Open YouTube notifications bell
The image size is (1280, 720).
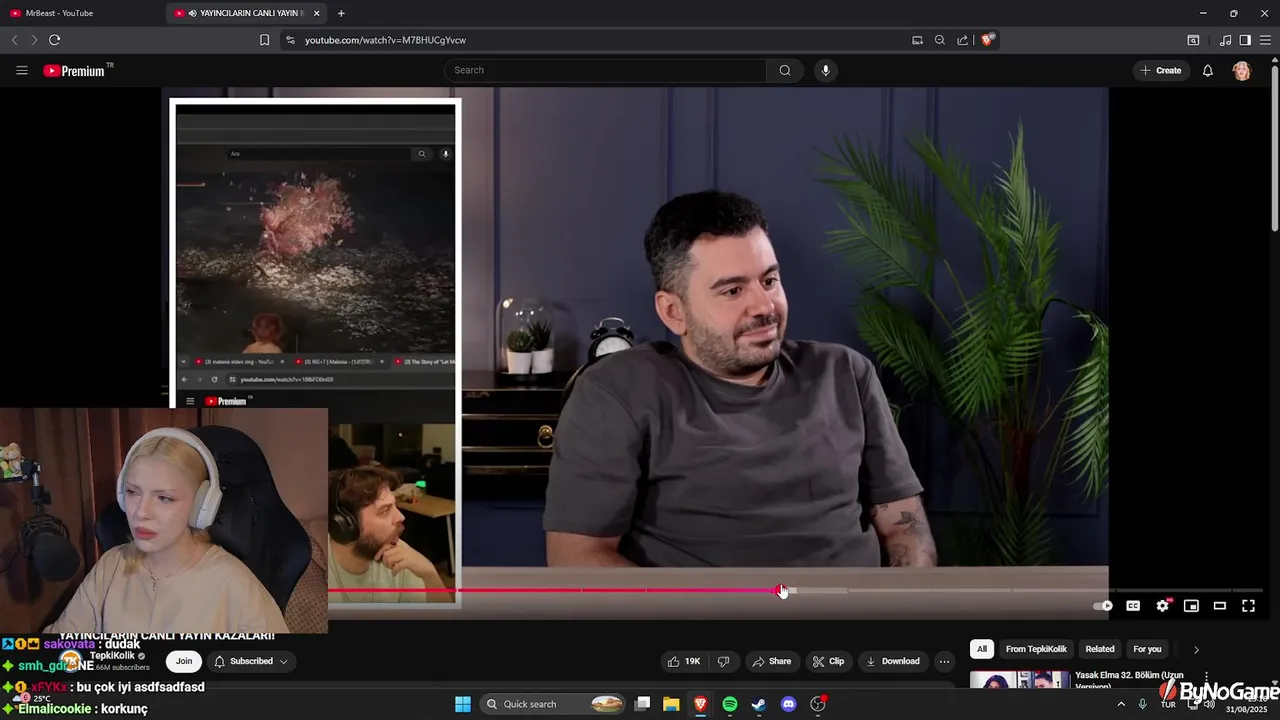pos(1208,70)
